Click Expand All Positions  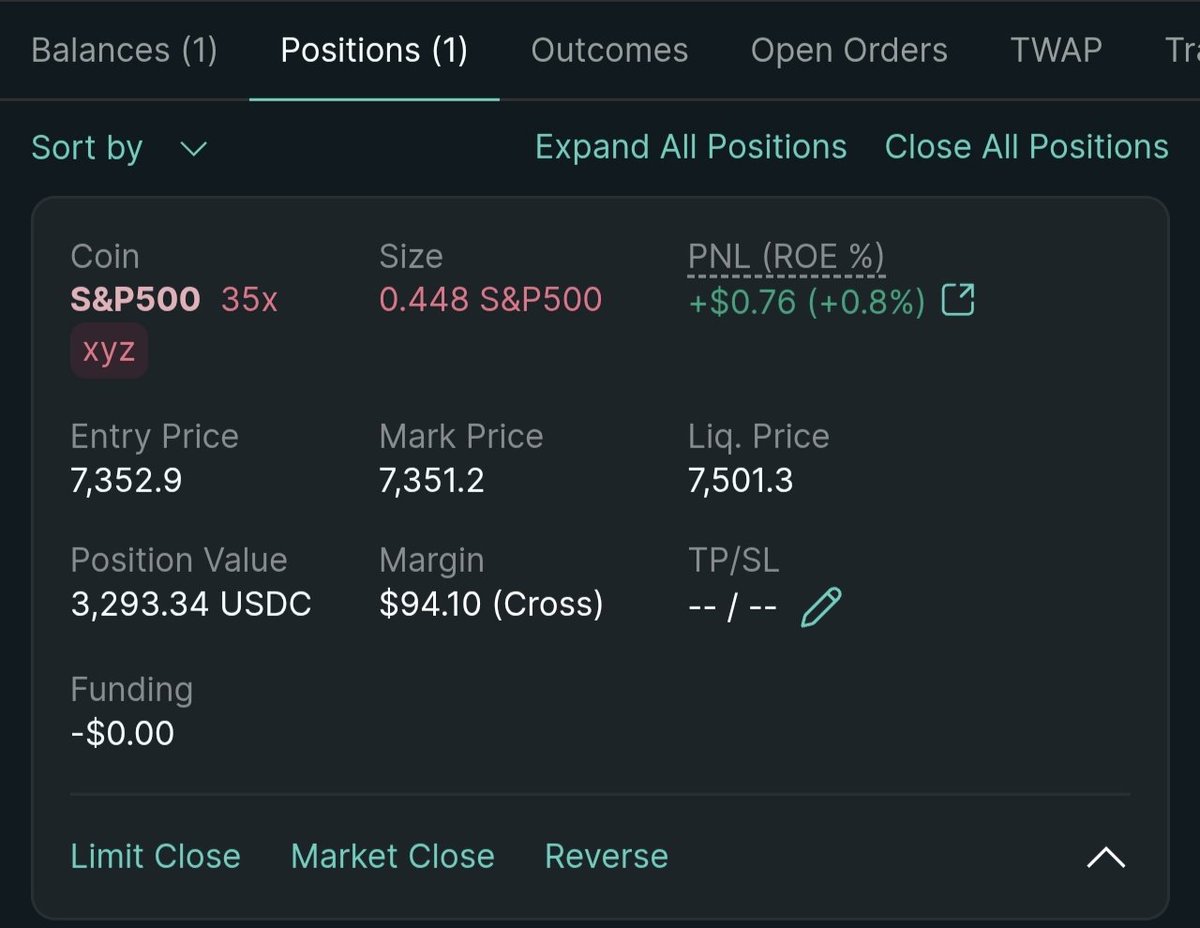click(691, 147)
